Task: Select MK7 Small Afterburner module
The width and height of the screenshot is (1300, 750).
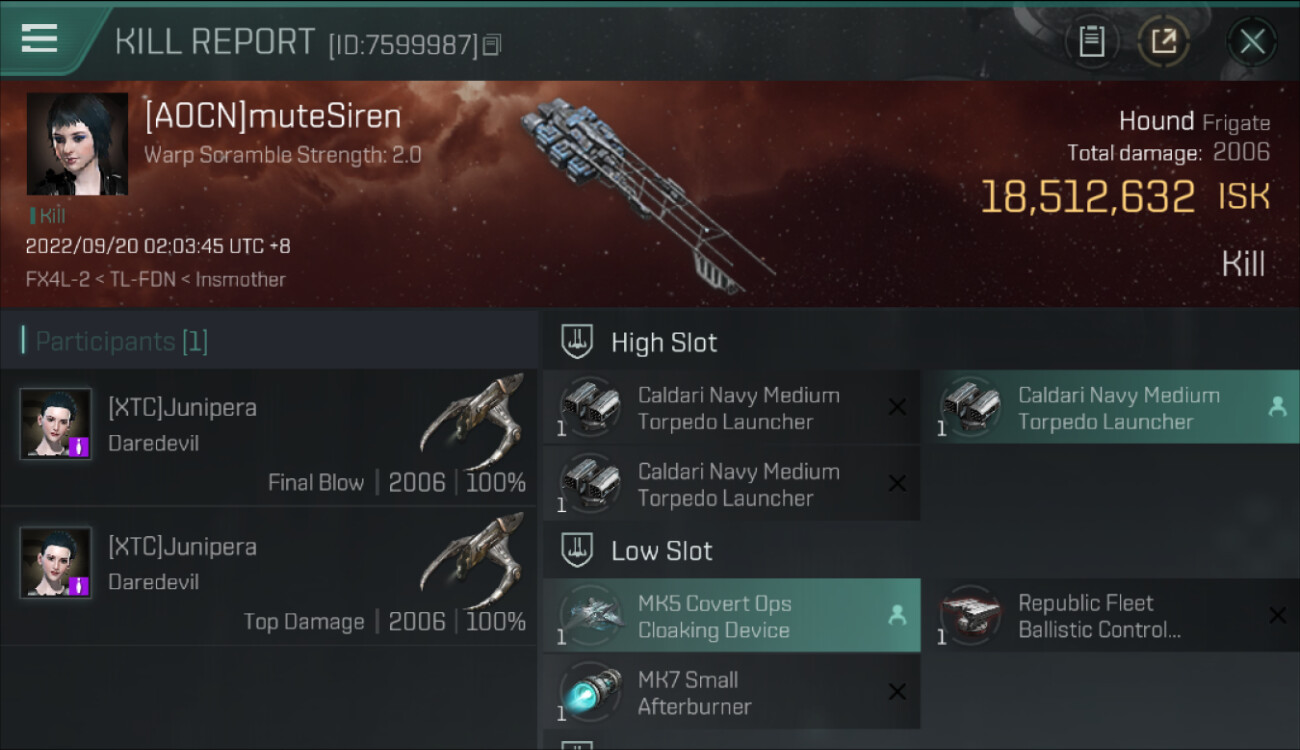Action: click(x=732, y=692)
